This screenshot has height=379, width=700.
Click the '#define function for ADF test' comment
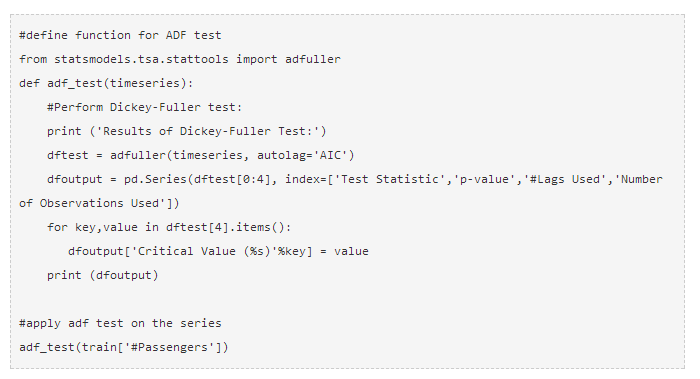pos(120,35)
